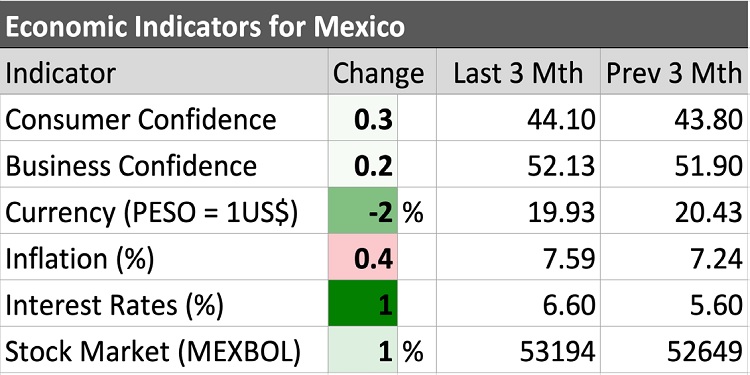Image resolution: width=750 pixels, height=375 pixels.
Task: Click the Consumer Confidence row label
Action: tap(141, 120)
